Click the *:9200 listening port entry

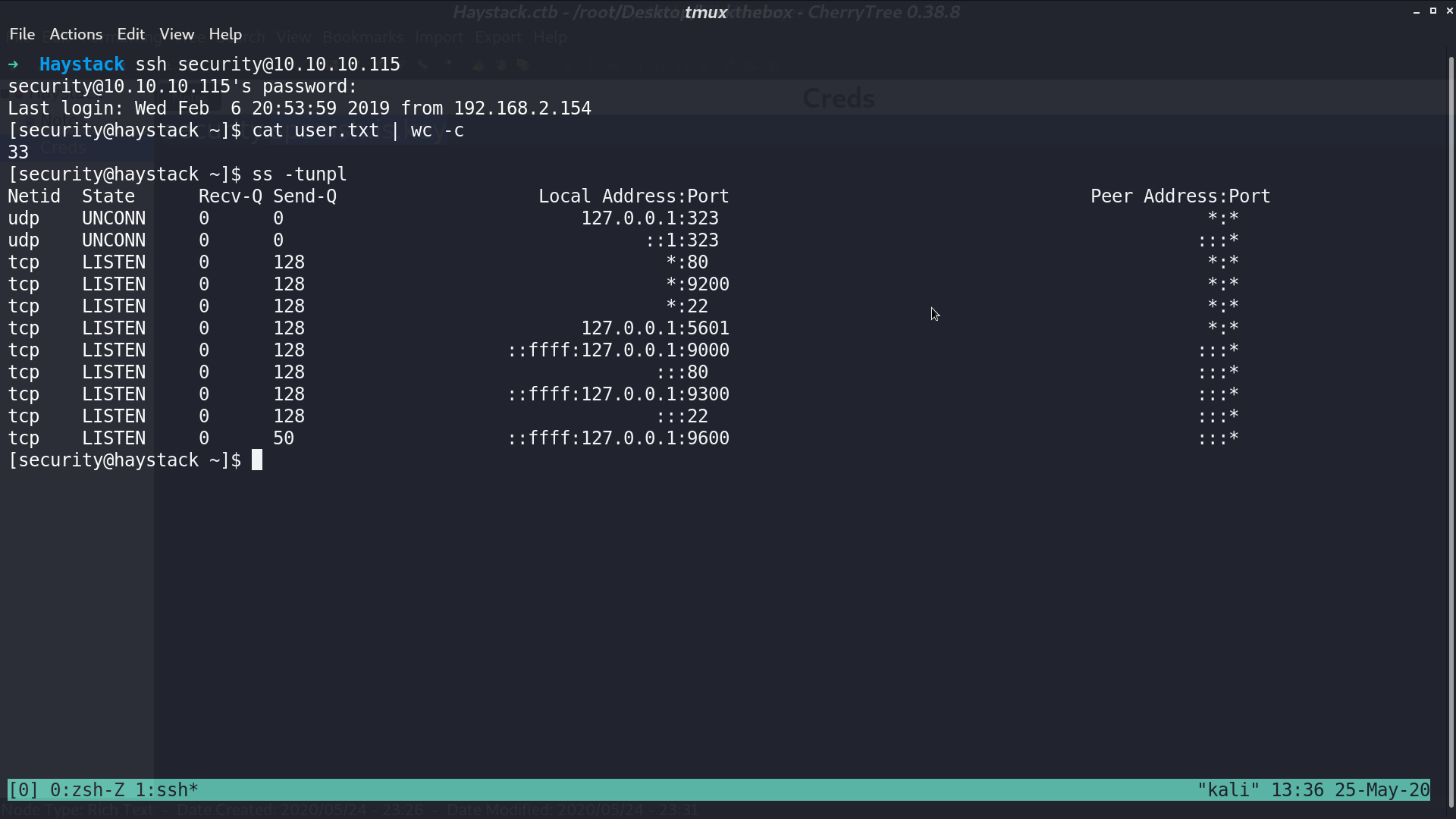click(698, 284)
